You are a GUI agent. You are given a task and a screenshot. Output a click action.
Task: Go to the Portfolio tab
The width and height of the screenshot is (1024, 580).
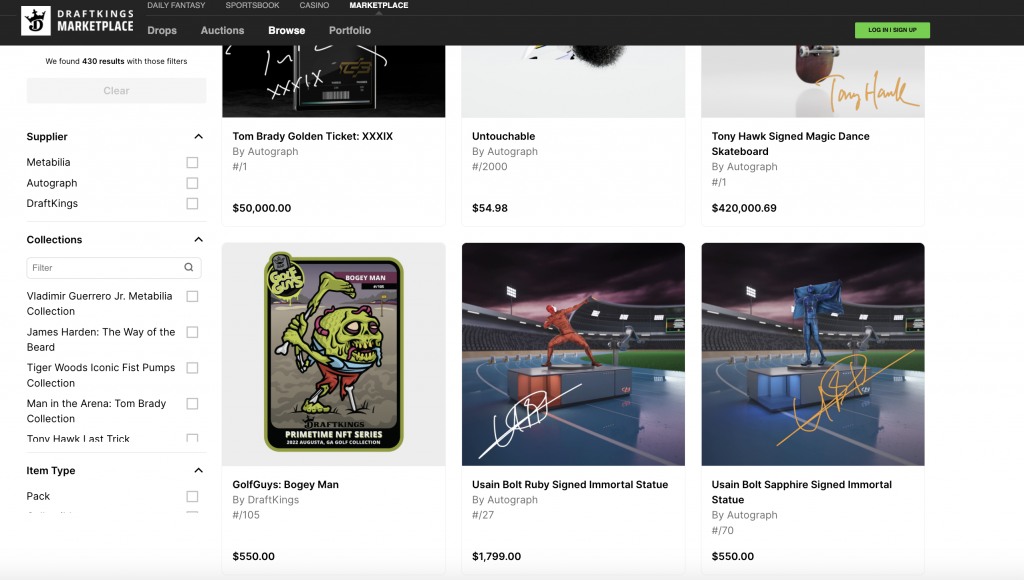[349, 30]
